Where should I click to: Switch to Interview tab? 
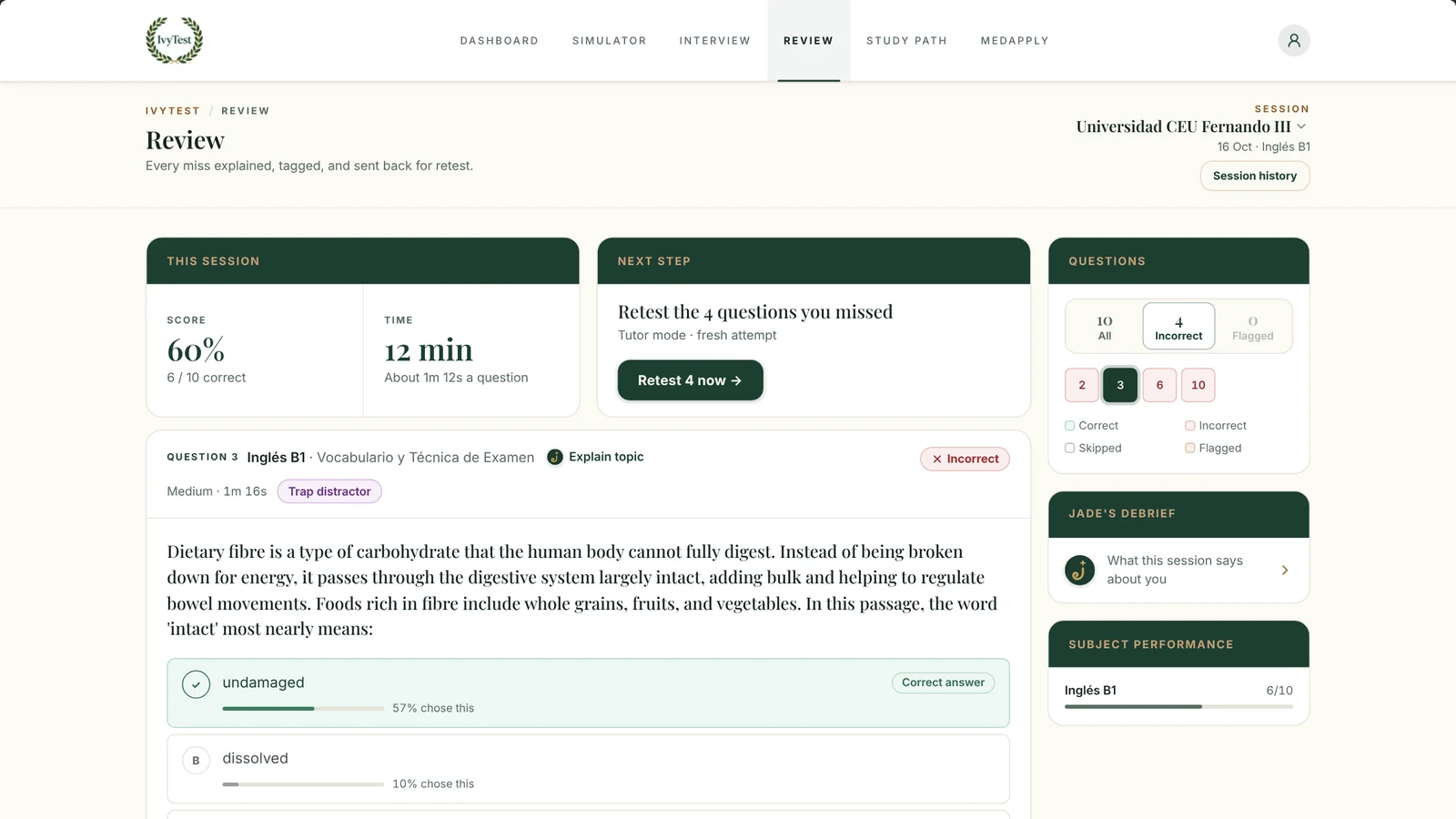tap(714, 41)
